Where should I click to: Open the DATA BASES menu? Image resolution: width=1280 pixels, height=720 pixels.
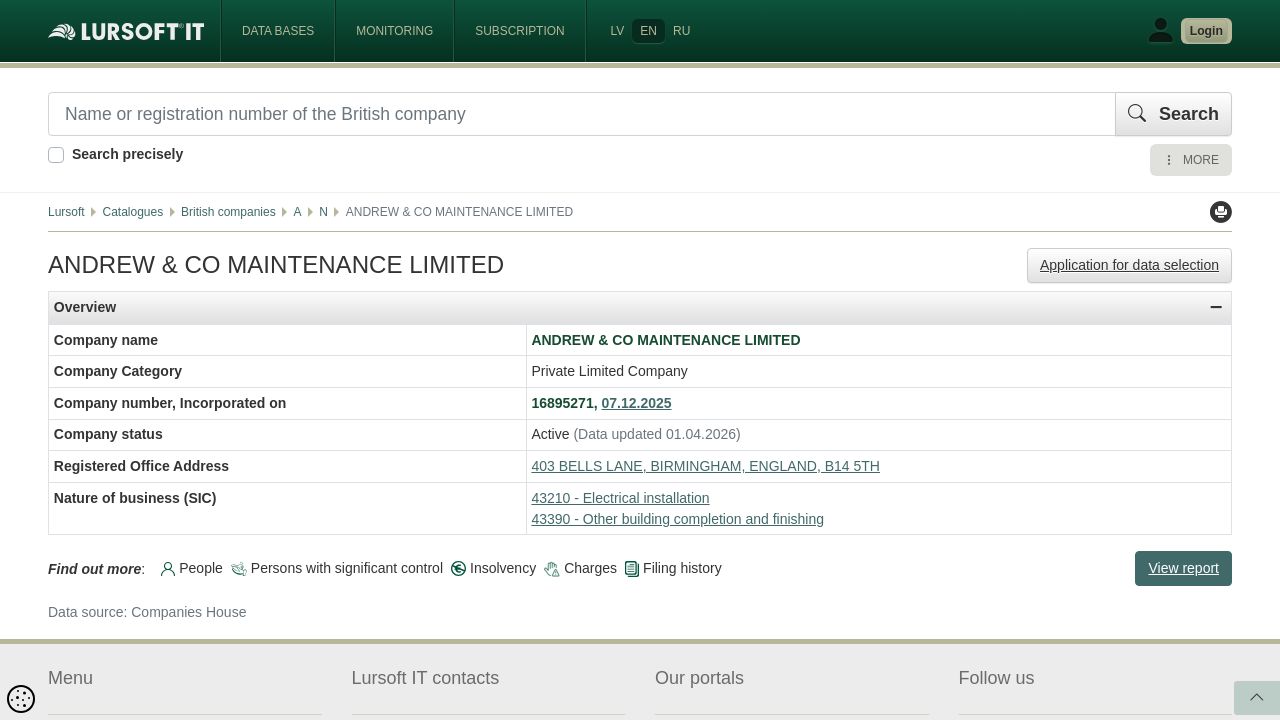tap(278, 31)
